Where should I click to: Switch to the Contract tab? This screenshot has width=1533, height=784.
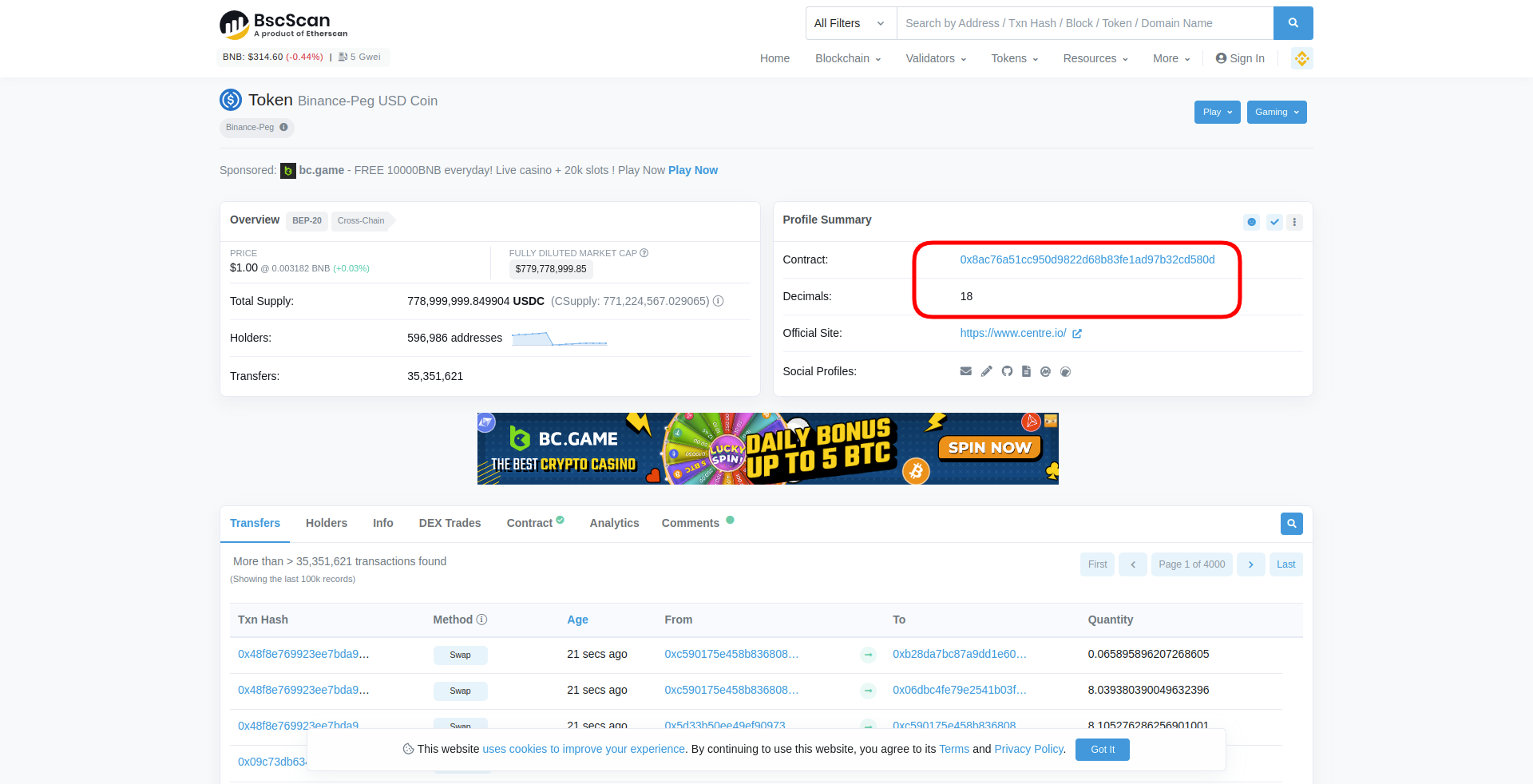(535, 523)
